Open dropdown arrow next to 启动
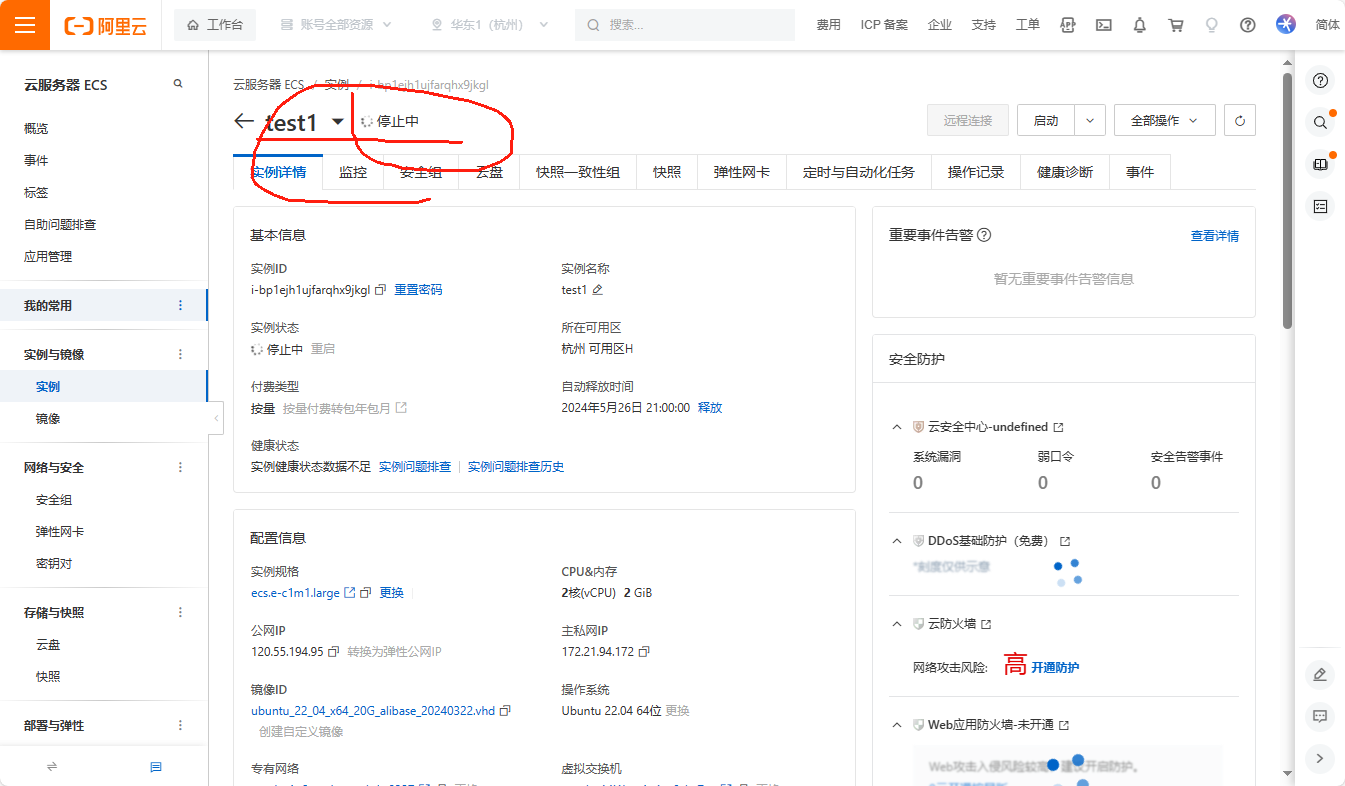 pyautogui.click(x=1090, y=121)
